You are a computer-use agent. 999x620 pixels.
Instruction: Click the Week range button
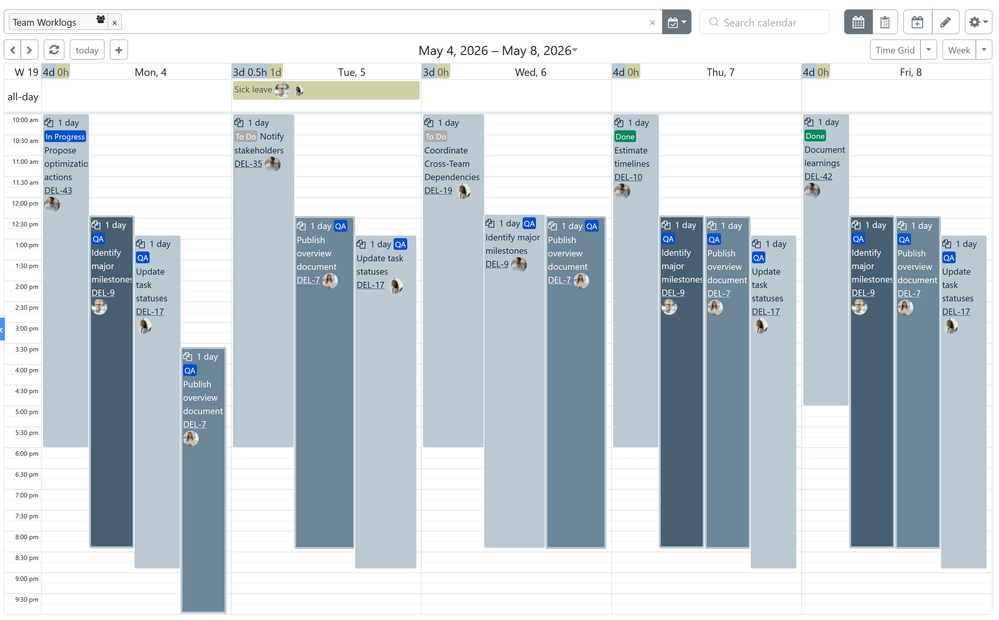coord(959,50)
